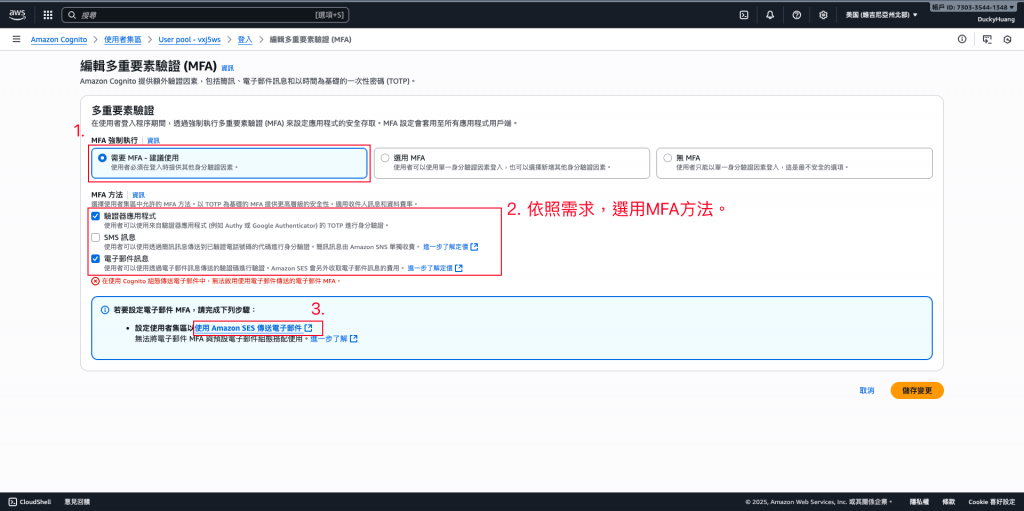Go to the User pool - vxj5ws breadcrumb
This screenshot has height=511, width=1024.
[x=189, y=39]
